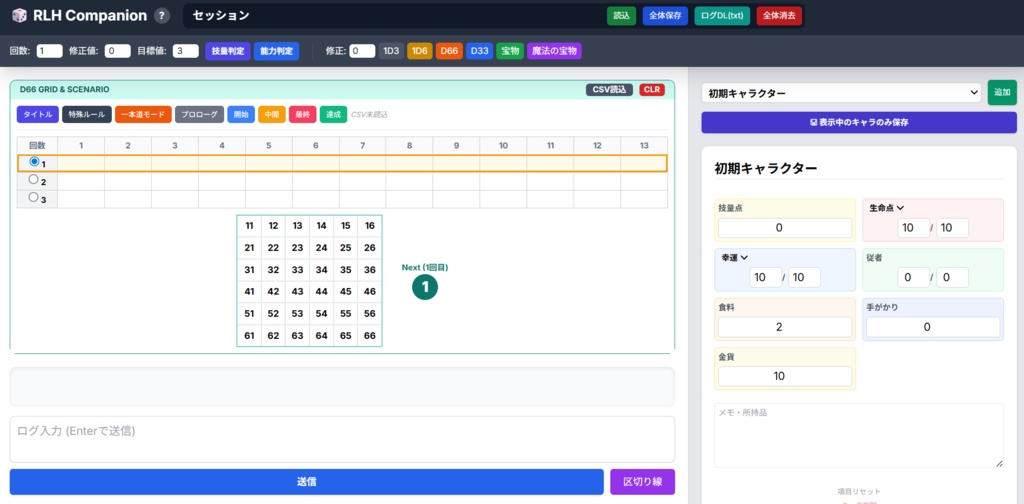This screenshot has width=1024, height=504.
Task: Click D66 grid cell 11
Action: [249, 226]
